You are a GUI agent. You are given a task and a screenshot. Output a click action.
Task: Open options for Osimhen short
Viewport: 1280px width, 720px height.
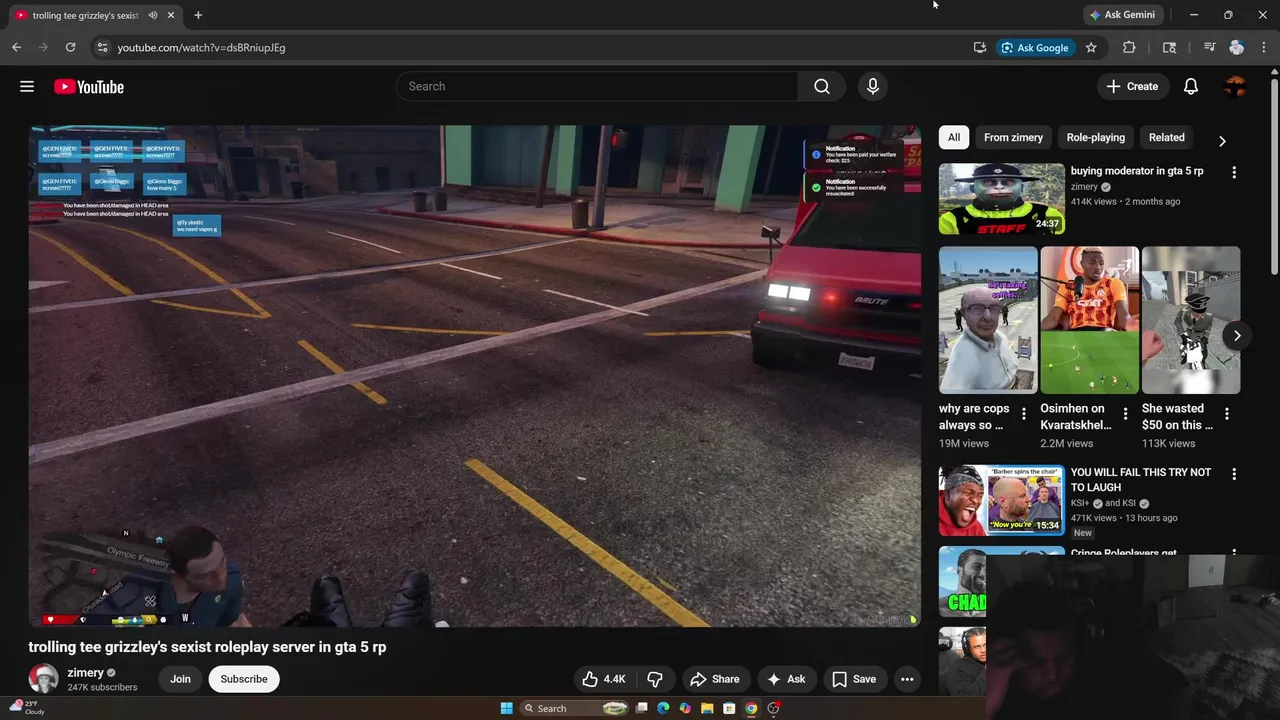coord(1125,414)
